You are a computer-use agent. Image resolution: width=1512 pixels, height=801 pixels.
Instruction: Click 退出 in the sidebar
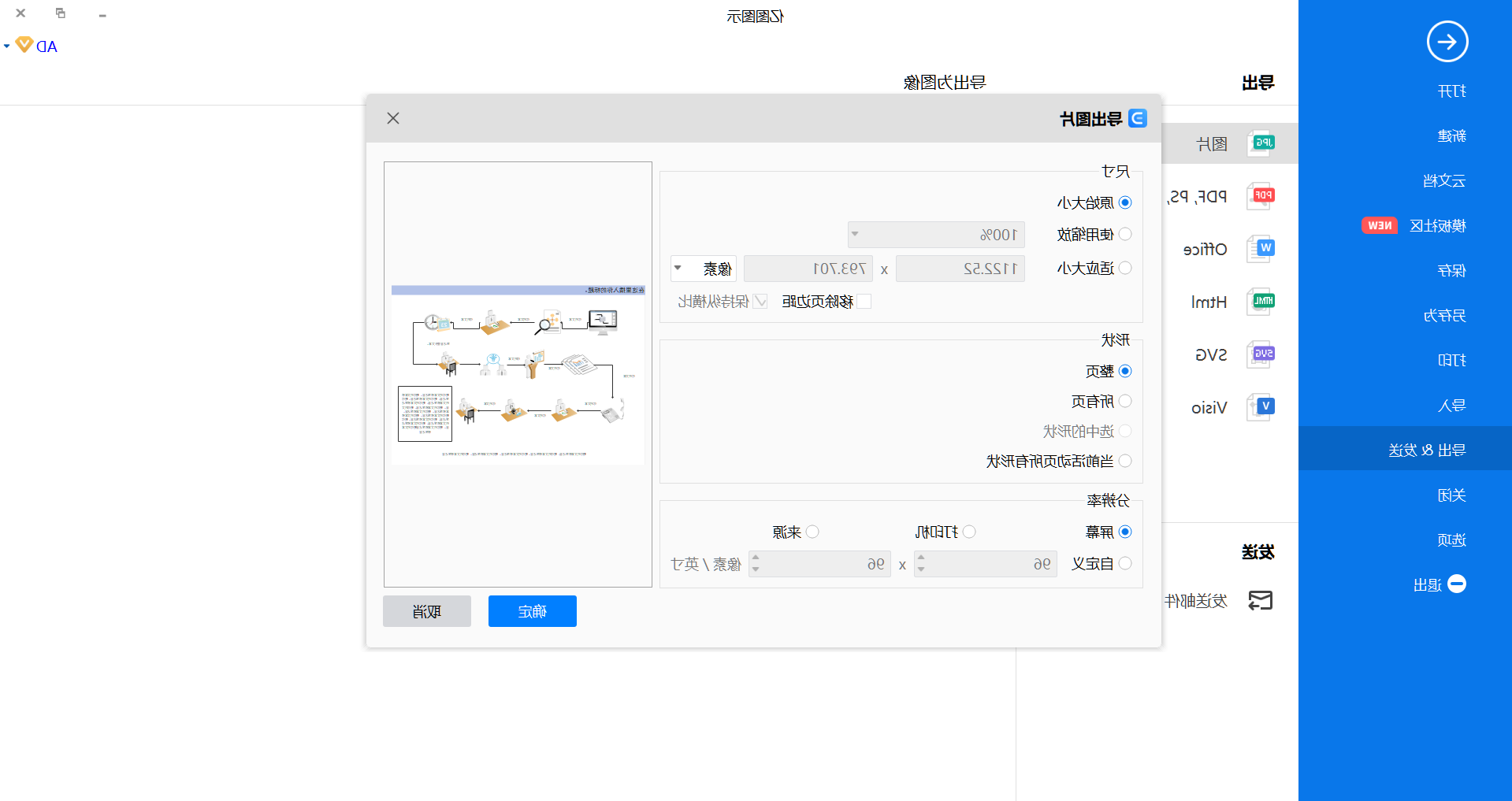point(1428,585)
